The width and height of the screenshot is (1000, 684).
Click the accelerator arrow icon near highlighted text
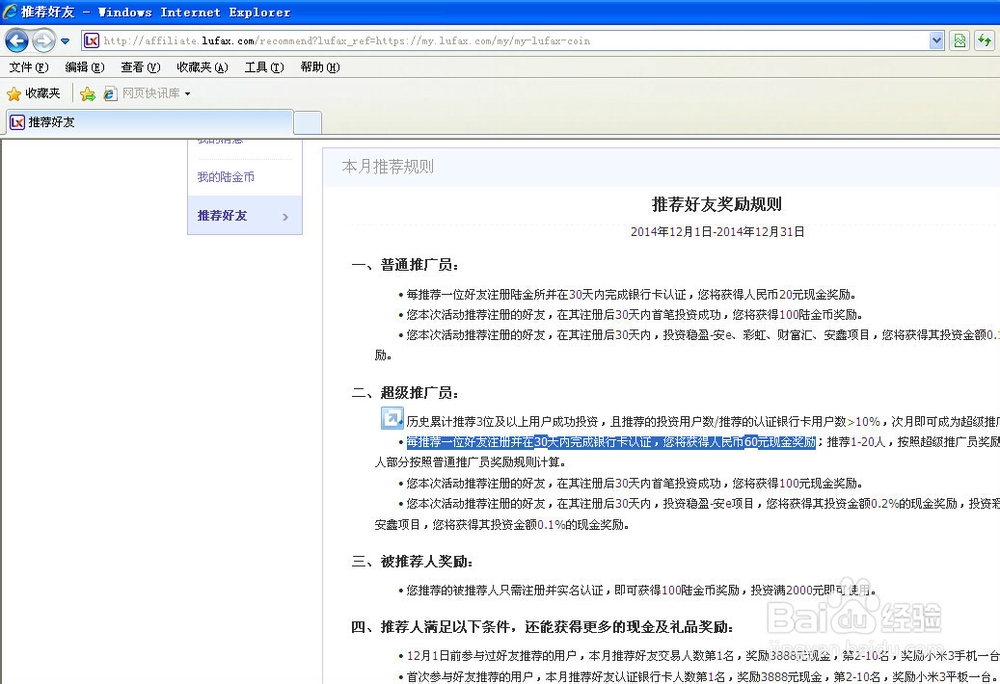392,418
